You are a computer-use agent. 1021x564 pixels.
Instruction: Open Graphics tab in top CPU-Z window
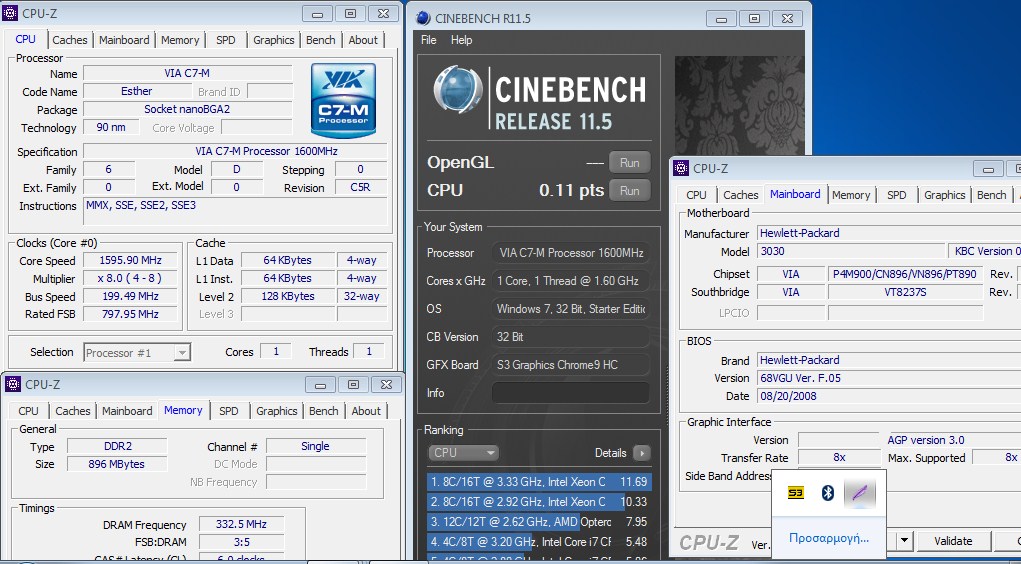pyautogui.click(x=273, y=40)
